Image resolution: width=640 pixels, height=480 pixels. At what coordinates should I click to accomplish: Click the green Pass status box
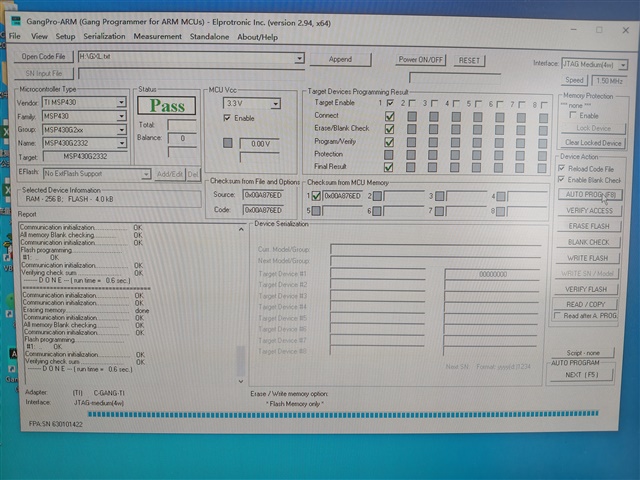(x=167, y=106)
